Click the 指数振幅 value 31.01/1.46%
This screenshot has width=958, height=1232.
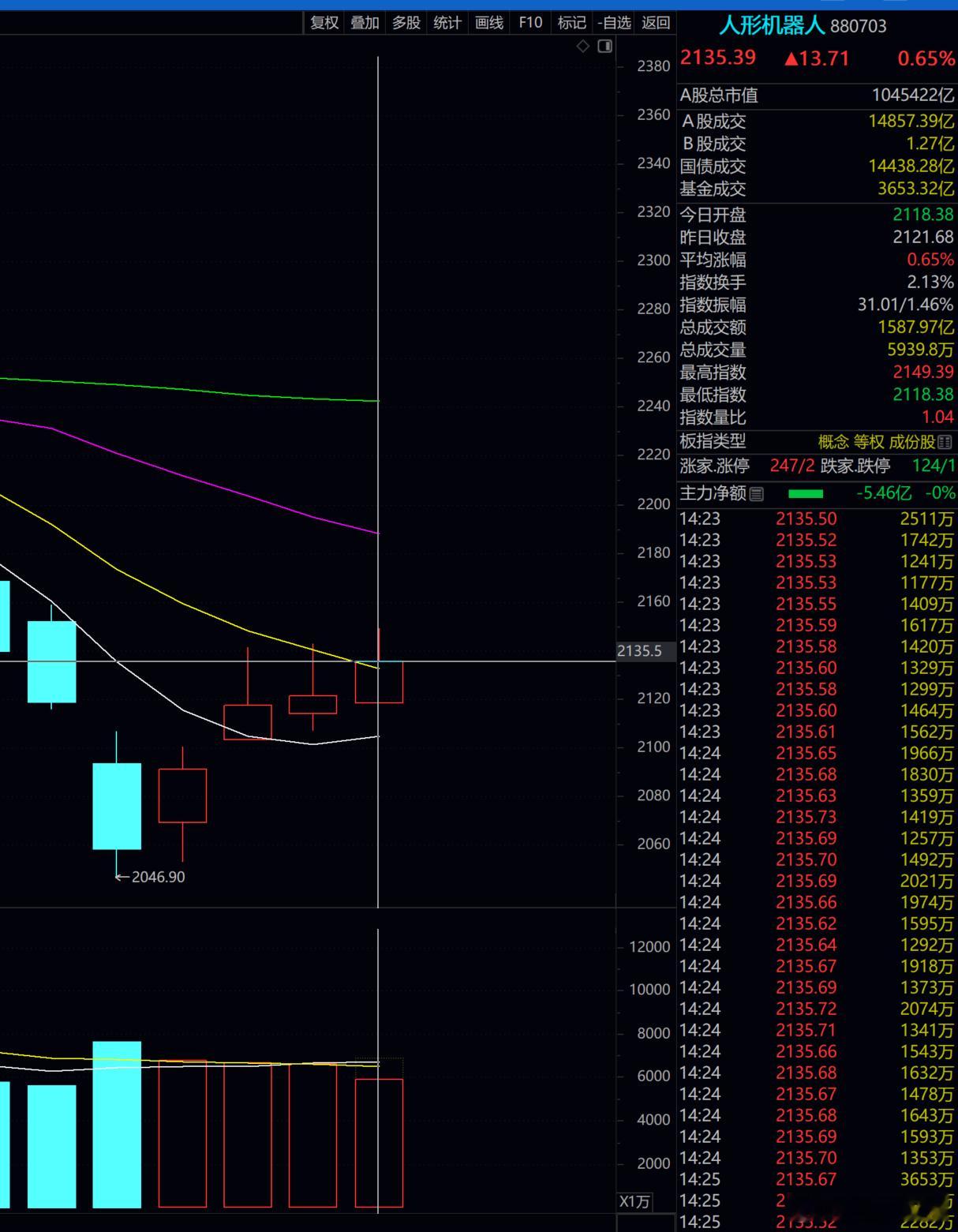[x=906, y=305]
